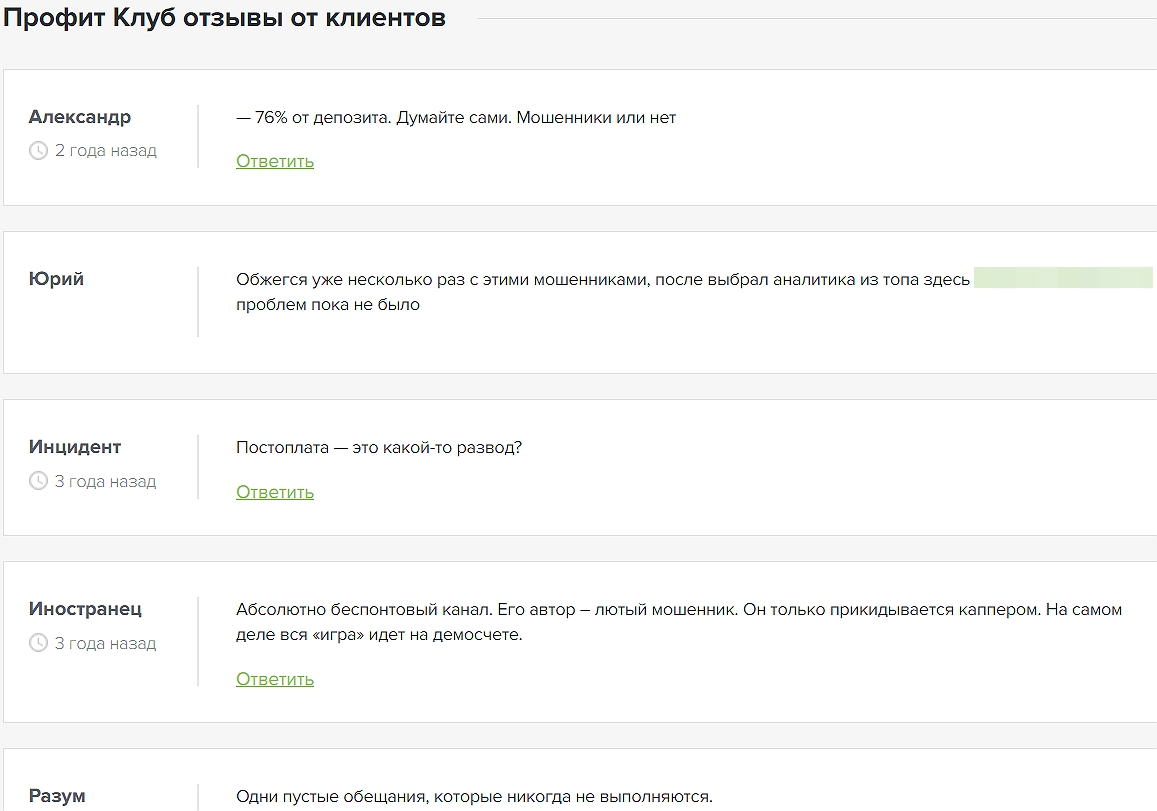Click the reviewer name Разум
Image resolution: width=1157 pixels, height=811 pixels.
point(57,796)
